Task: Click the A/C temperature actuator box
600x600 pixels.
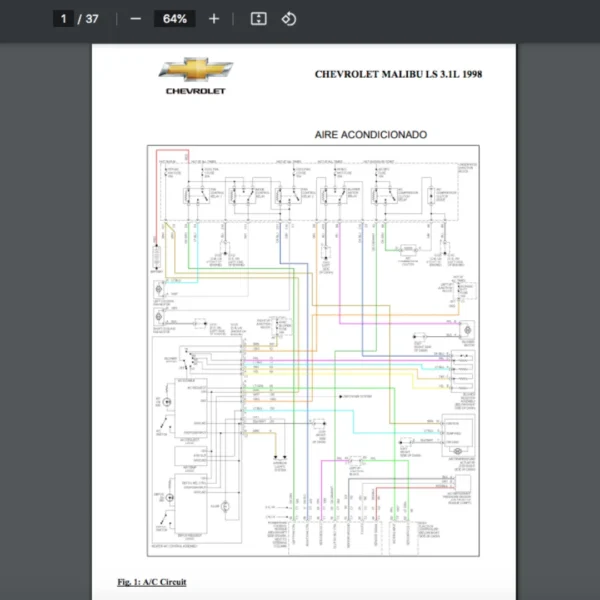Action: [459, 438]
